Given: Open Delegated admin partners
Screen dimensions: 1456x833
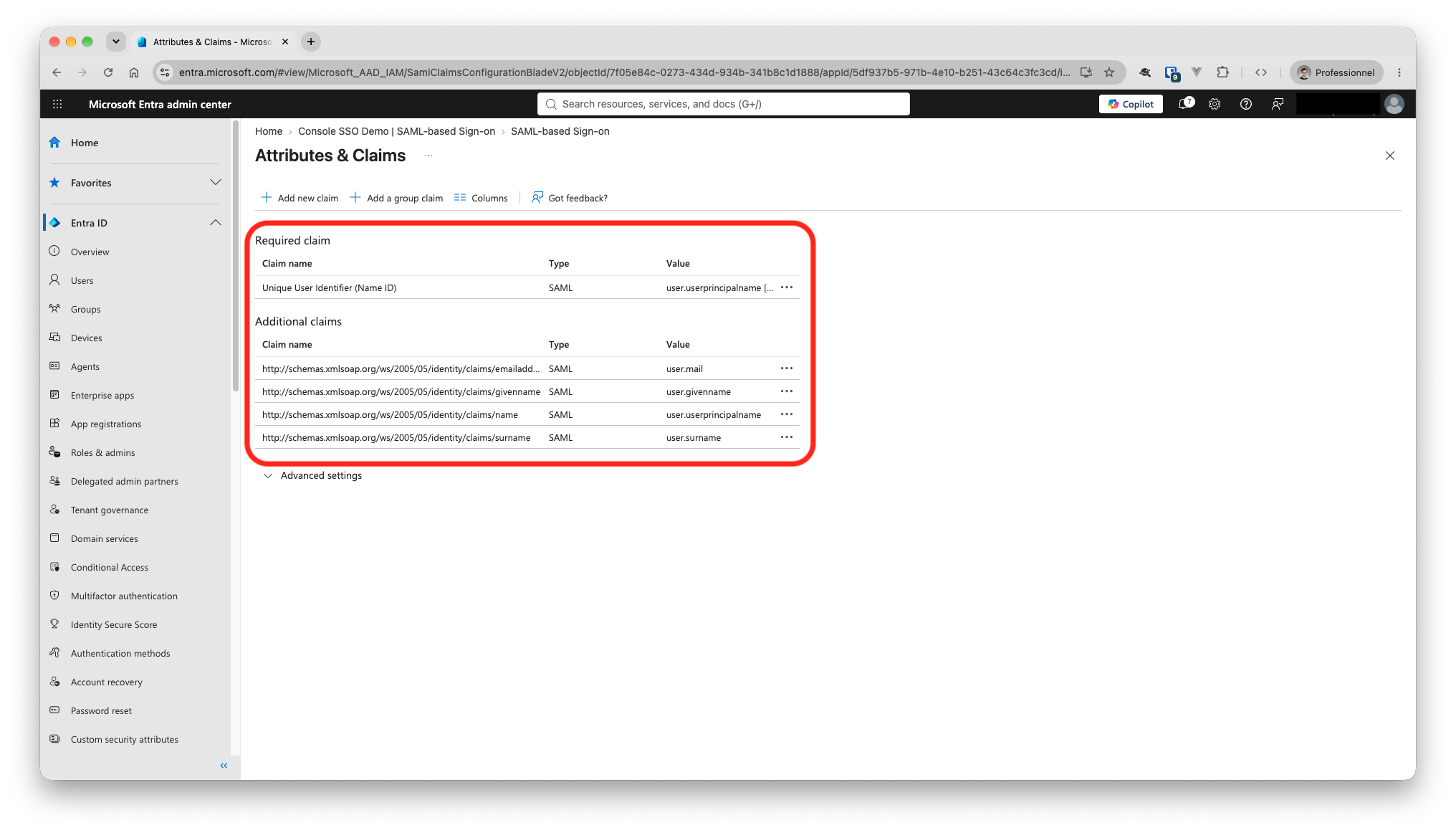Looking at the screenshot, I should [124, 481].
